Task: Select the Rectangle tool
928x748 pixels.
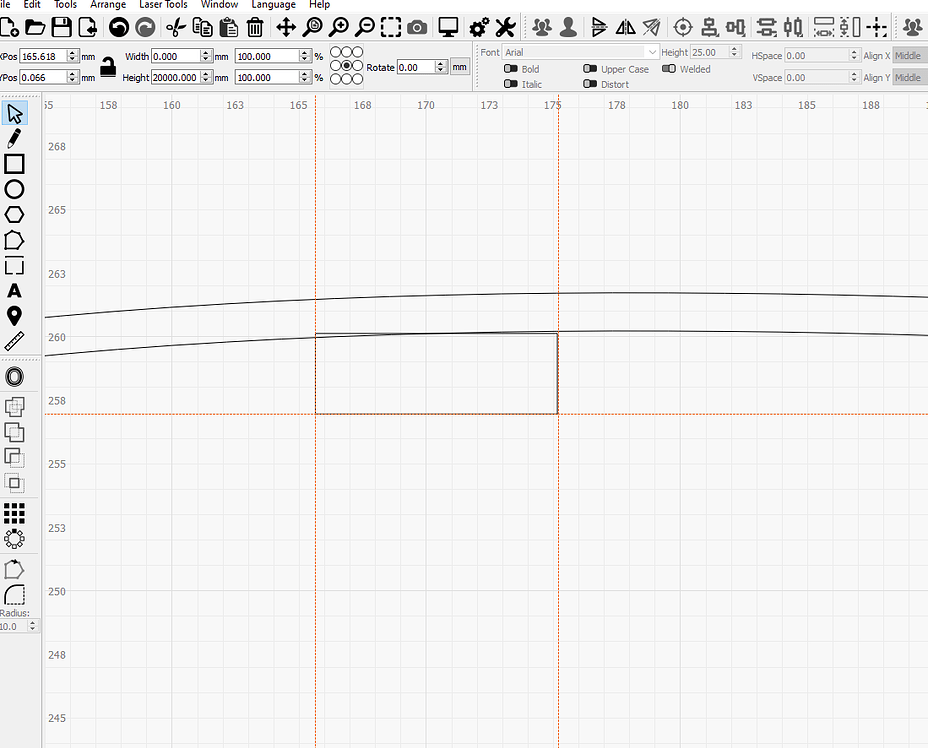Action: [14, 164]
